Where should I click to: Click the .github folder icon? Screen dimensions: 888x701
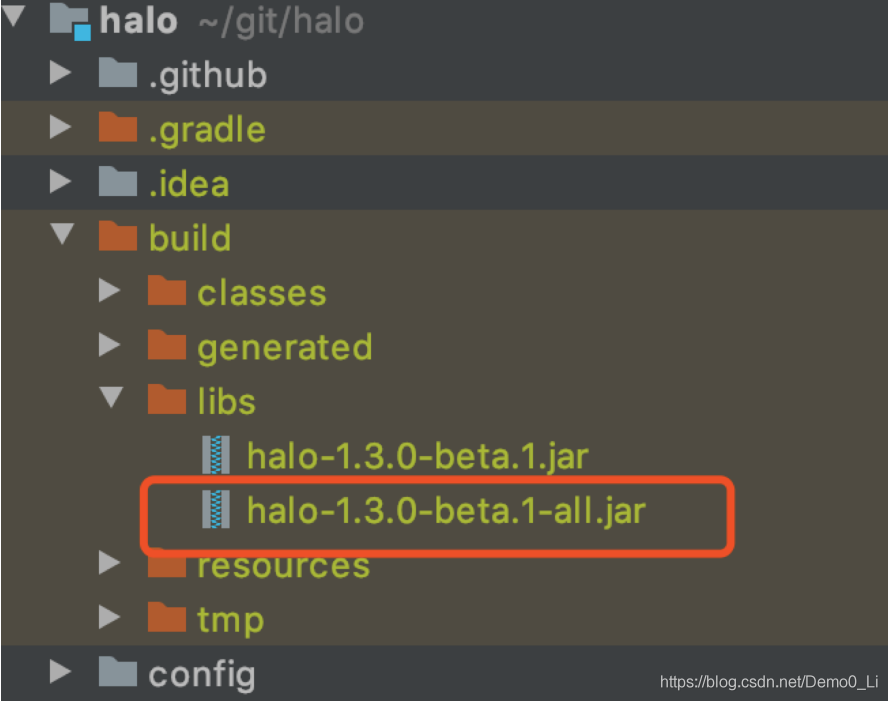(x=118, y=73)
